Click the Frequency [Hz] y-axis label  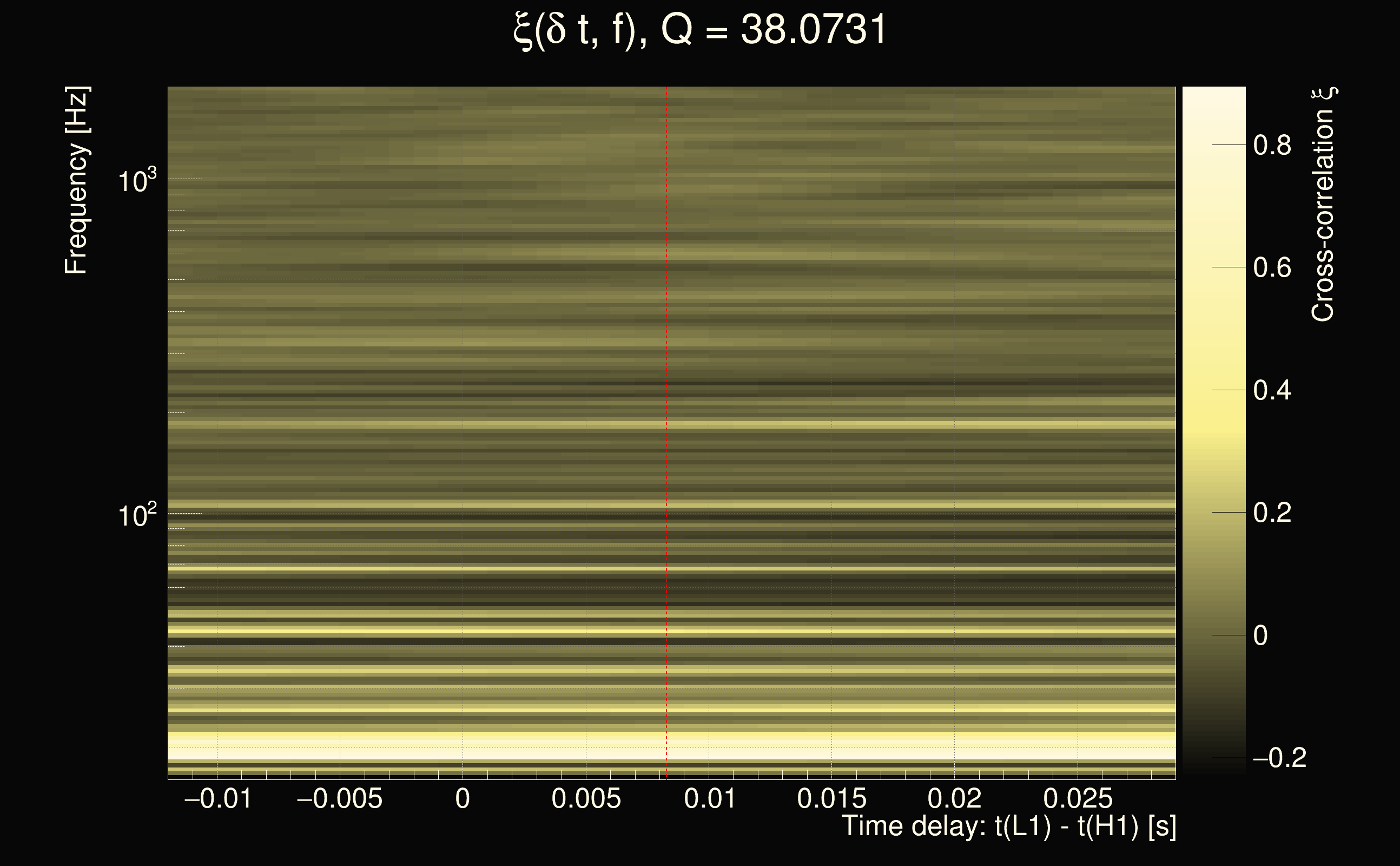(76, 180)
